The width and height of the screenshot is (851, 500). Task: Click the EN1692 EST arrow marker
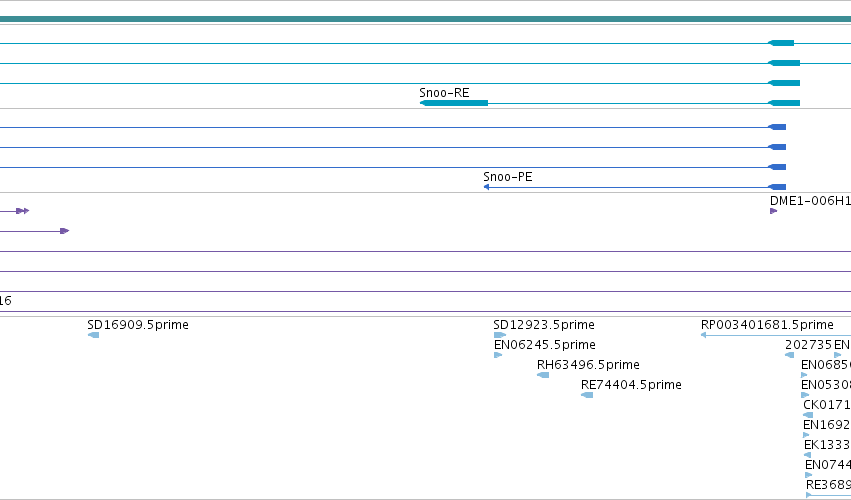[806, 435]
